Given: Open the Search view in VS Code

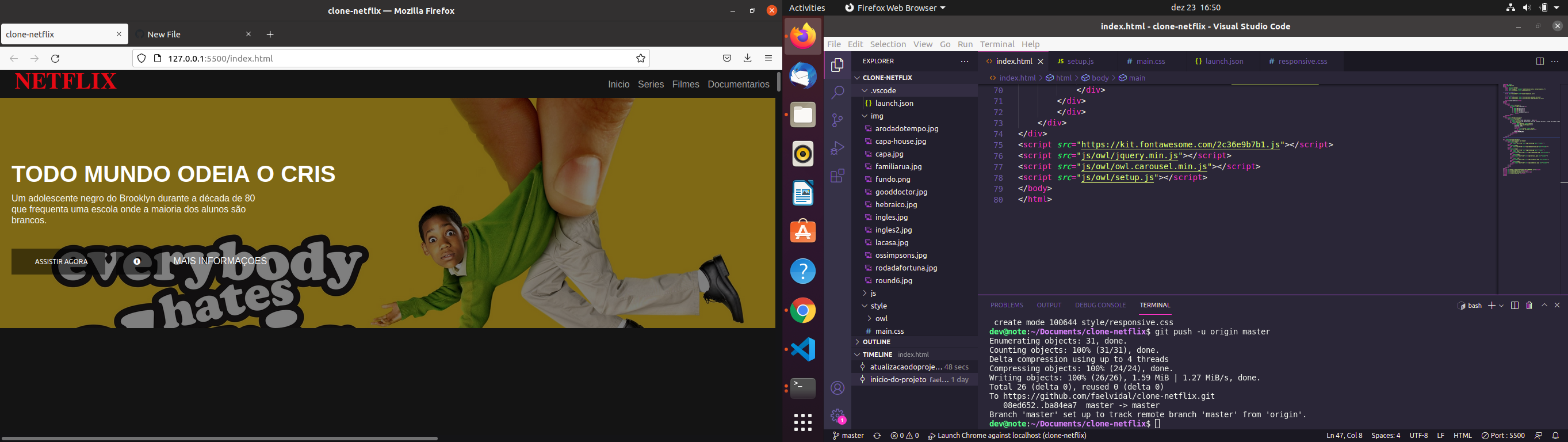Looking at the screenshot, I should coord(837,93).
